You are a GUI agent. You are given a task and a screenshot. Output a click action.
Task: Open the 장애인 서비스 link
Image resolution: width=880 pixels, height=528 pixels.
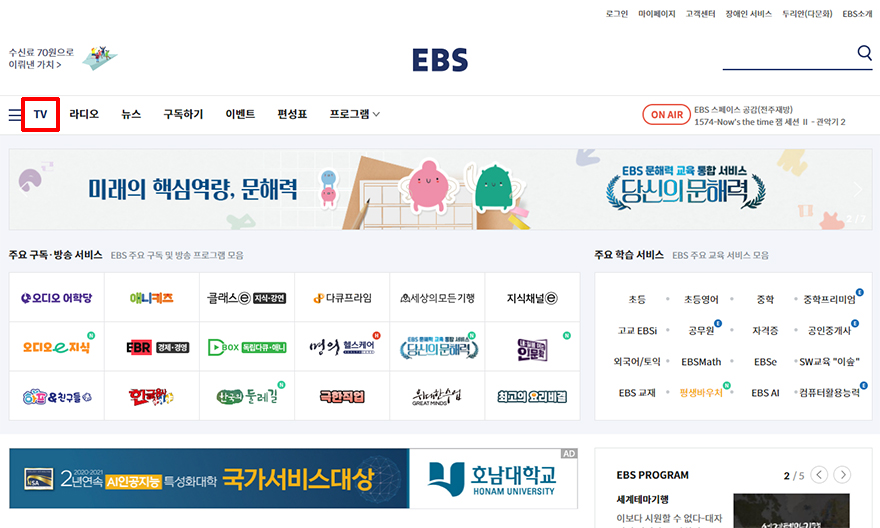pos(749,13)
